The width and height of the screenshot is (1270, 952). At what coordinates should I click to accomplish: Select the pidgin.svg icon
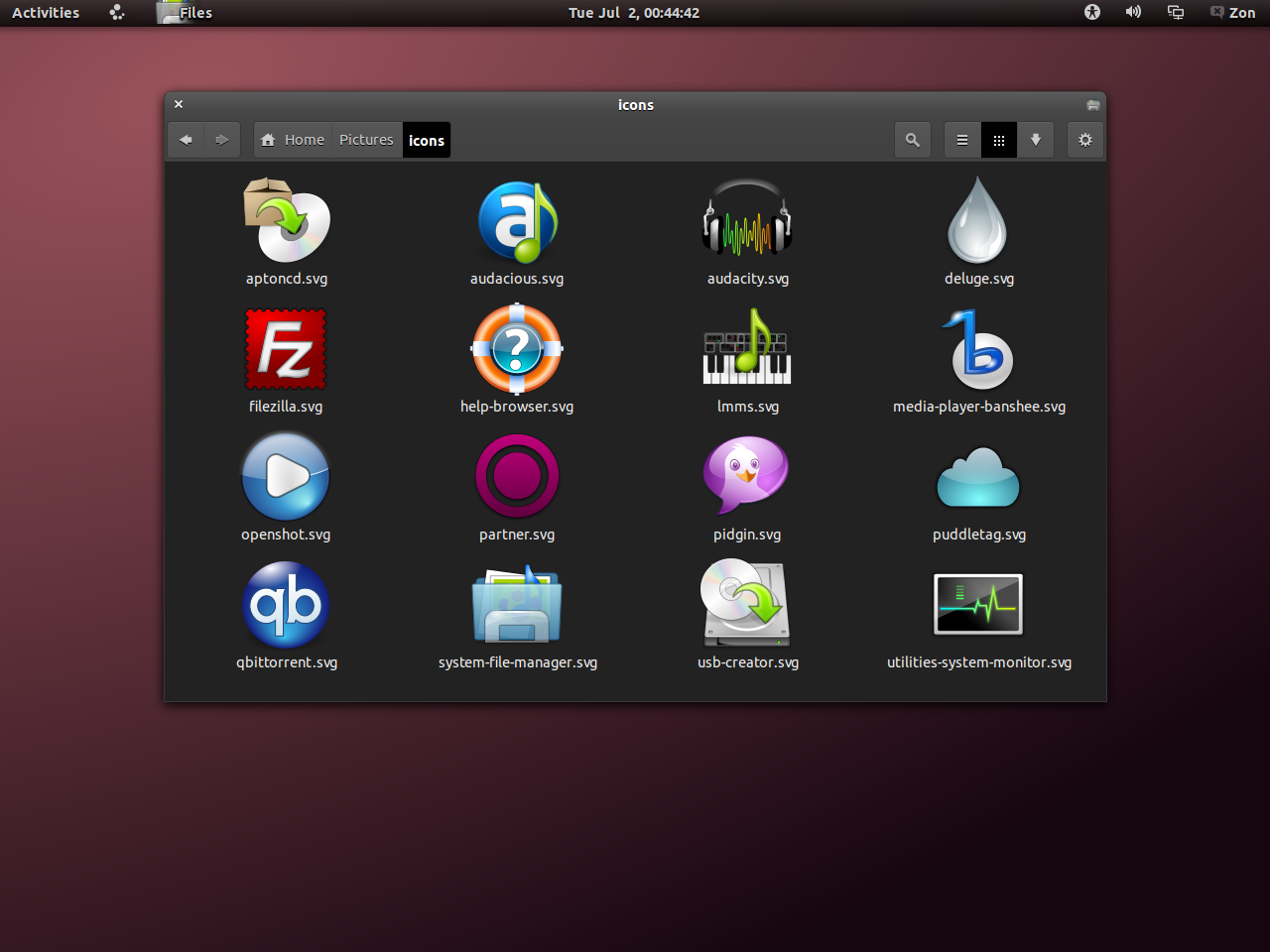(x=747, y=476)
